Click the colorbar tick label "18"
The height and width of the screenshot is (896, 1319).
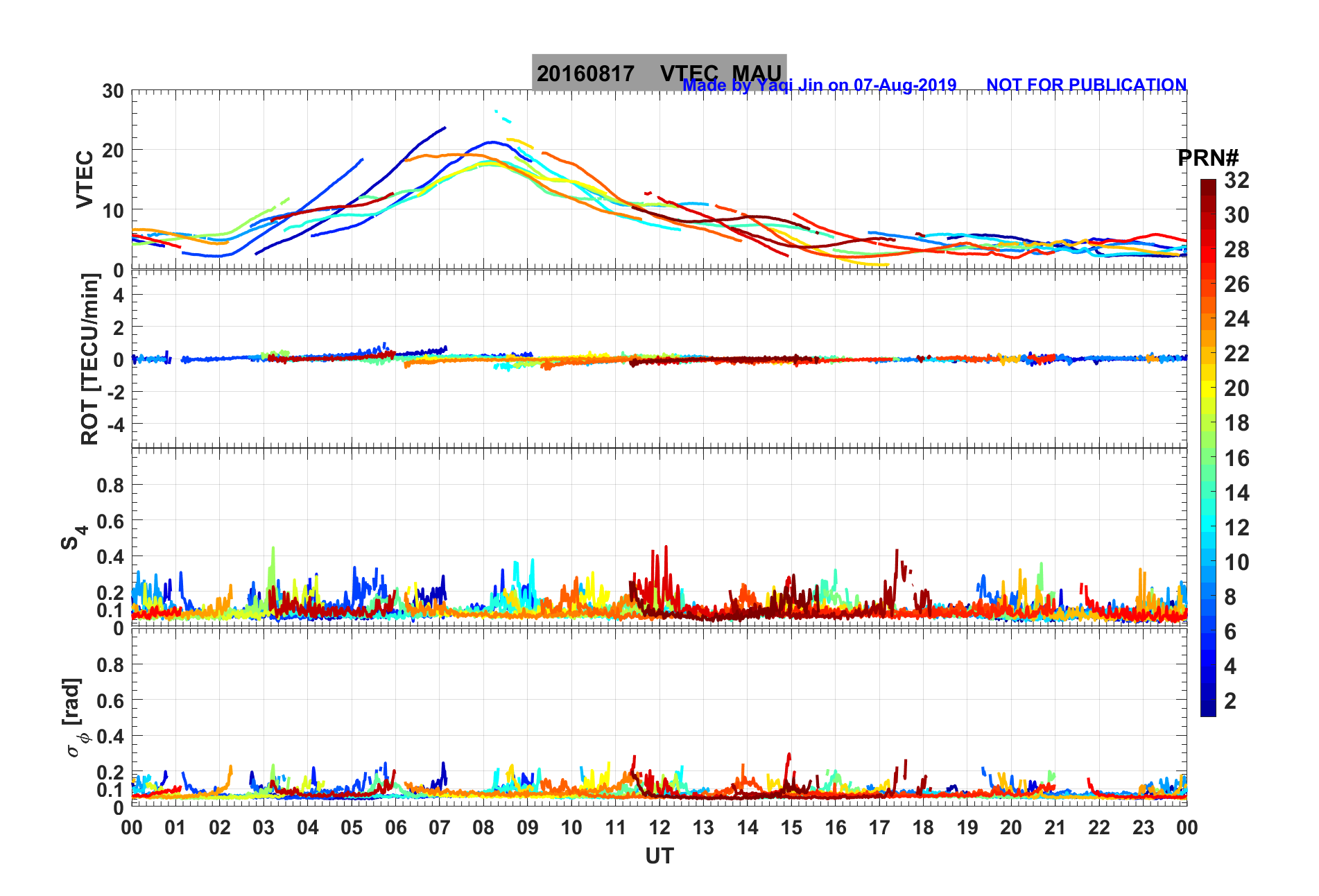click(1236, 423)
